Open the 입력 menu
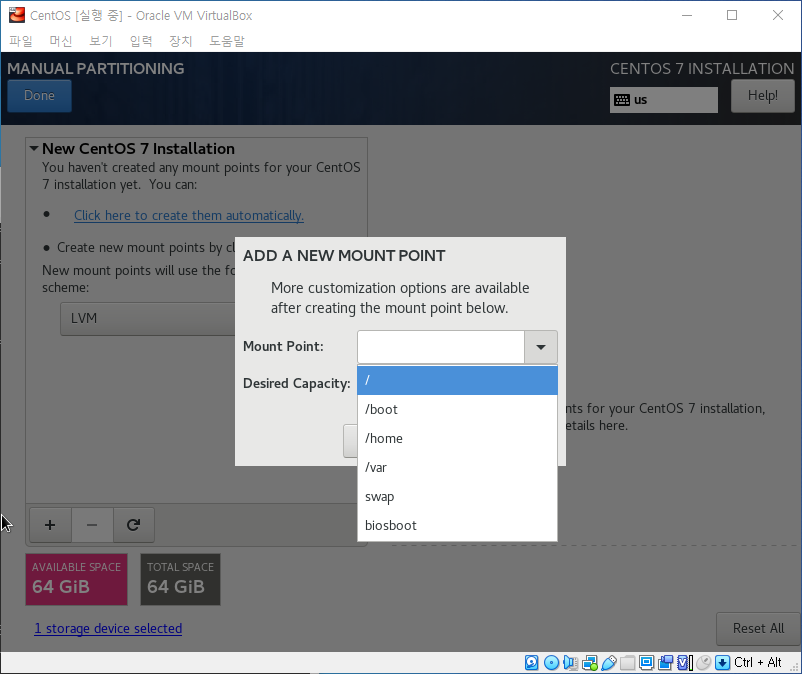Screen dimensions: 802x674 tap(141, 41)
